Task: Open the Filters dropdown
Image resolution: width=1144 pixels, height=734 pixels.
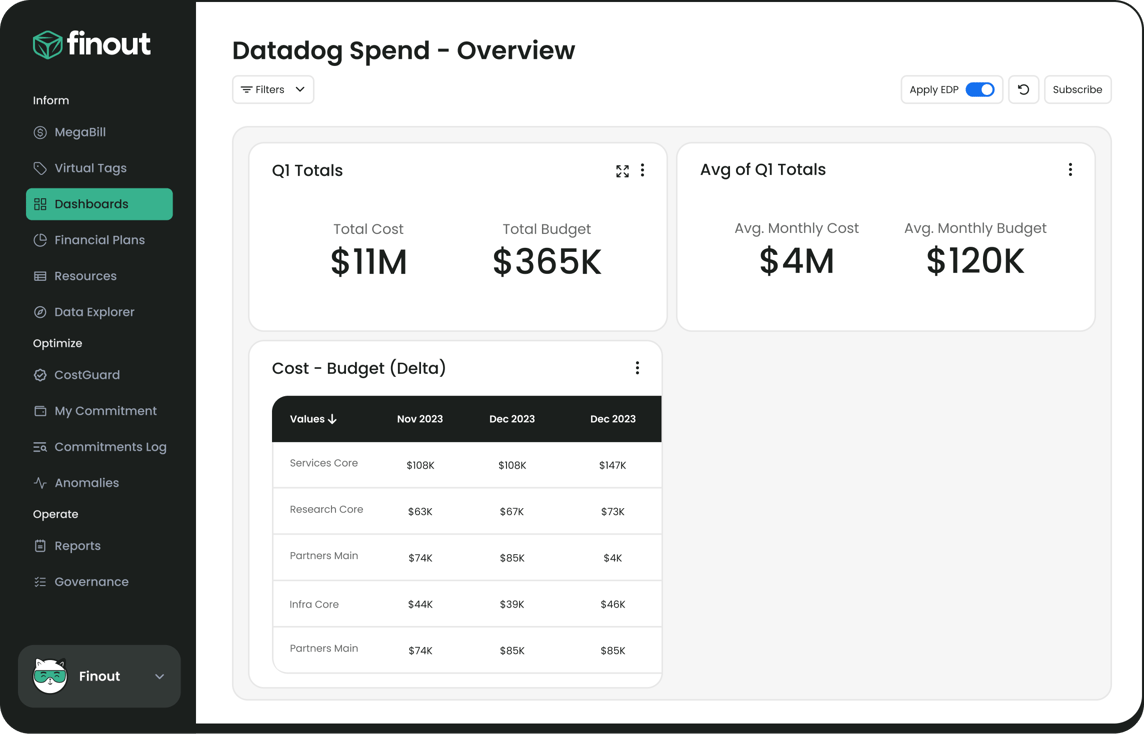Action: point(273,90)
